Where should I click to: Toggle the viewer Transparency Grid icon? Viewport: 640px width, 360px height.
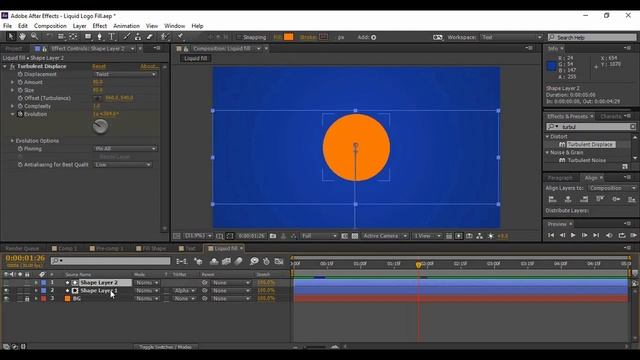click(x=355, y=236)
